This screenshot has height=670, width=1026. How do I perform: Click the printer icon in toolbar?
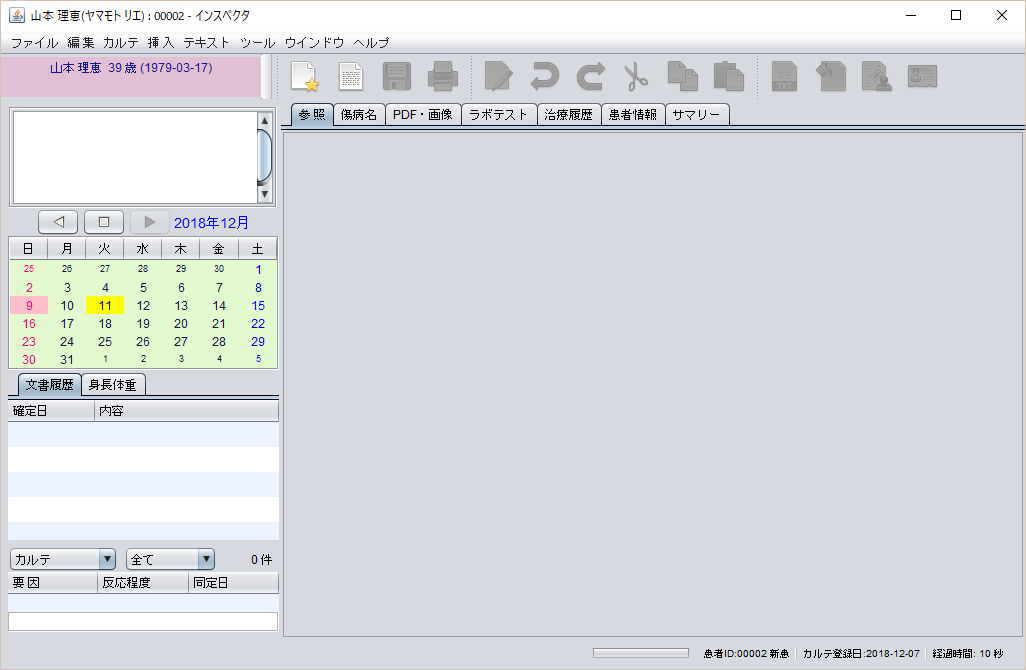[x=443, y=77]
